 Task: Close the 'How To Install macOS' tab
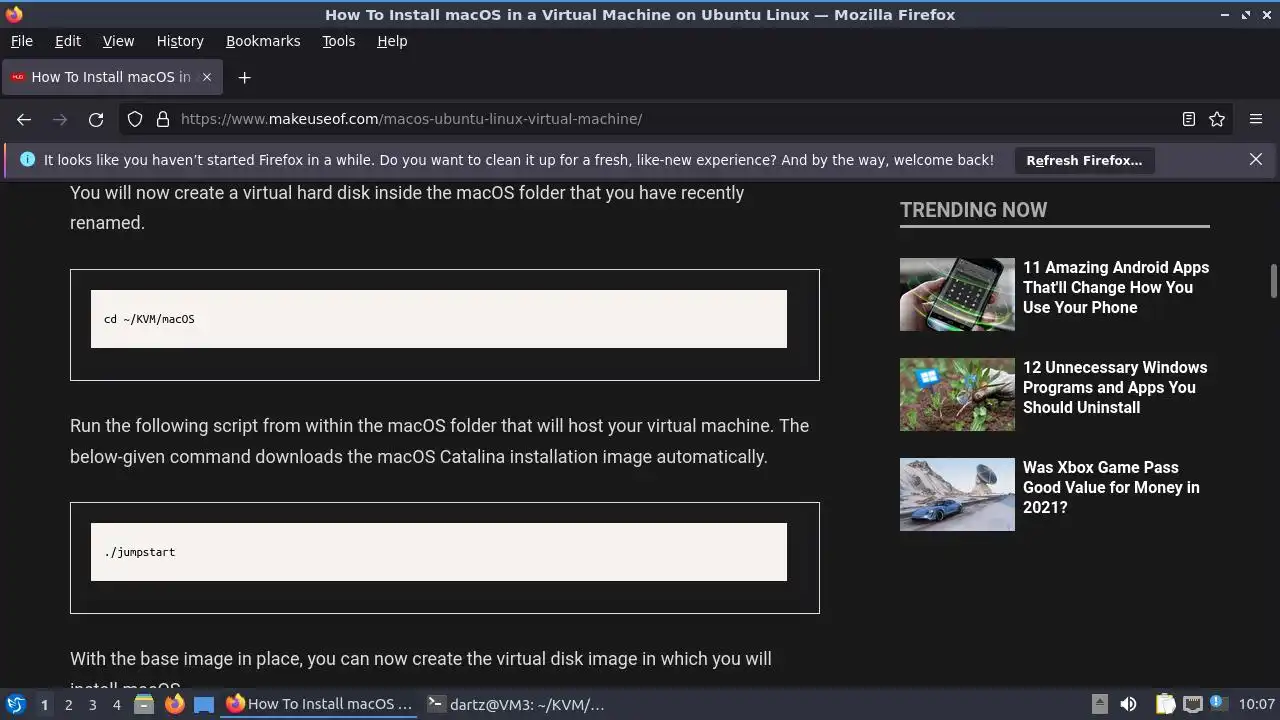(x=207, y=77)
